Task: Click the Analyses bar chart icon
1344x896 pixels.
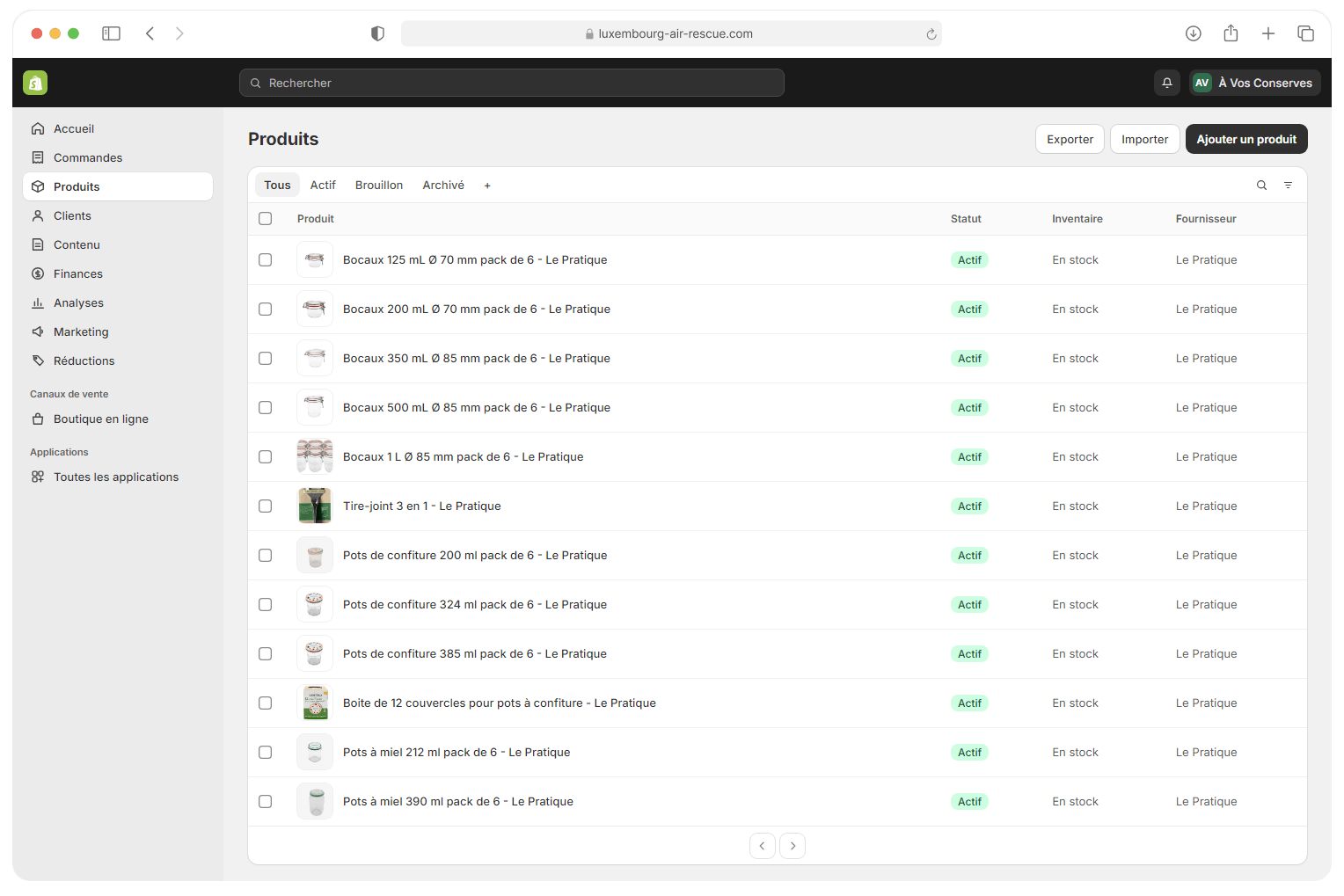Action: pos(38,302)
